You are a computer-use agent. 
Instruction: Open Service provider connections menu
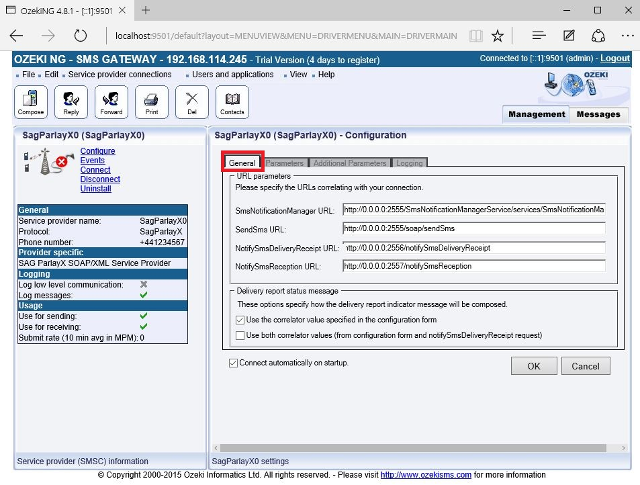120,74
